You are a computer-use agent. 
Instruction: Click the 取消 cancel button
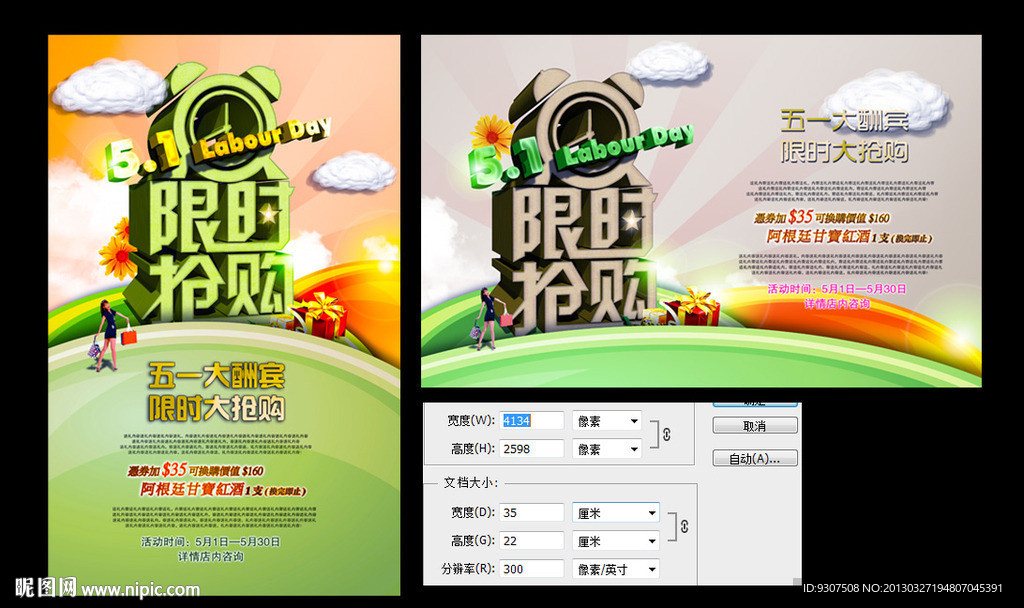[755, 426]
